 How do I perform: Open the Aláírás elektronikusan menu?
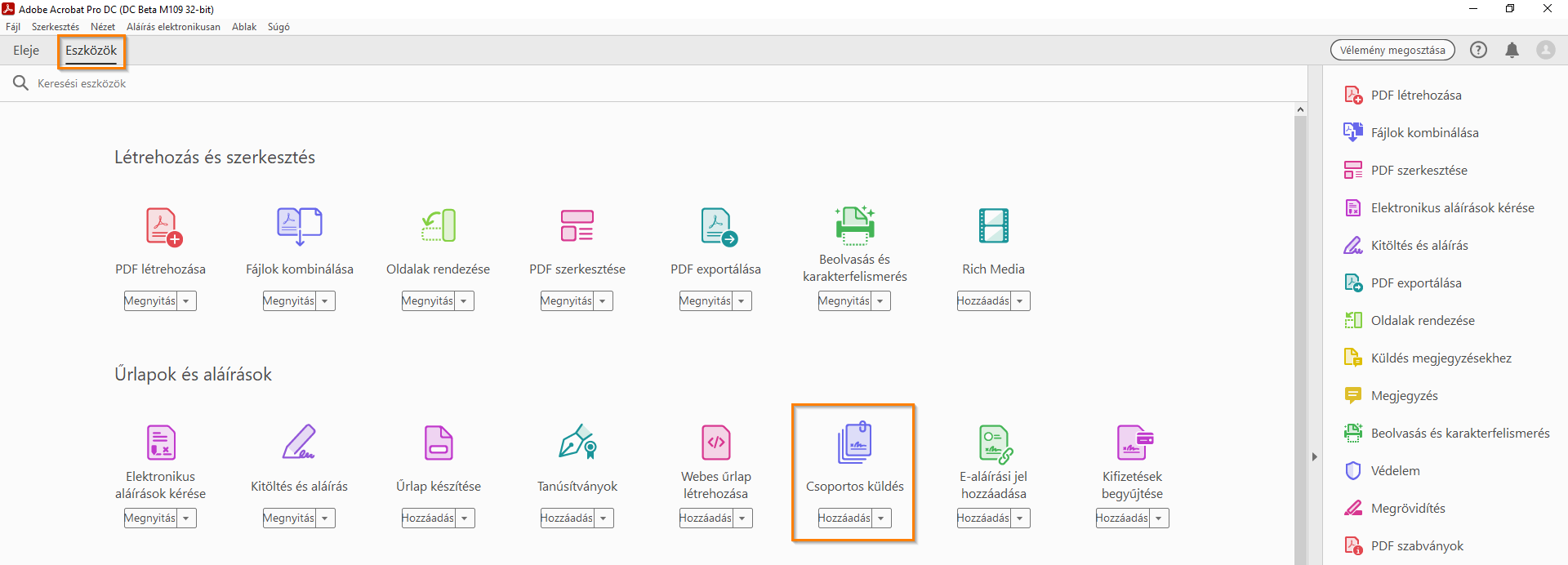point(173,27)
